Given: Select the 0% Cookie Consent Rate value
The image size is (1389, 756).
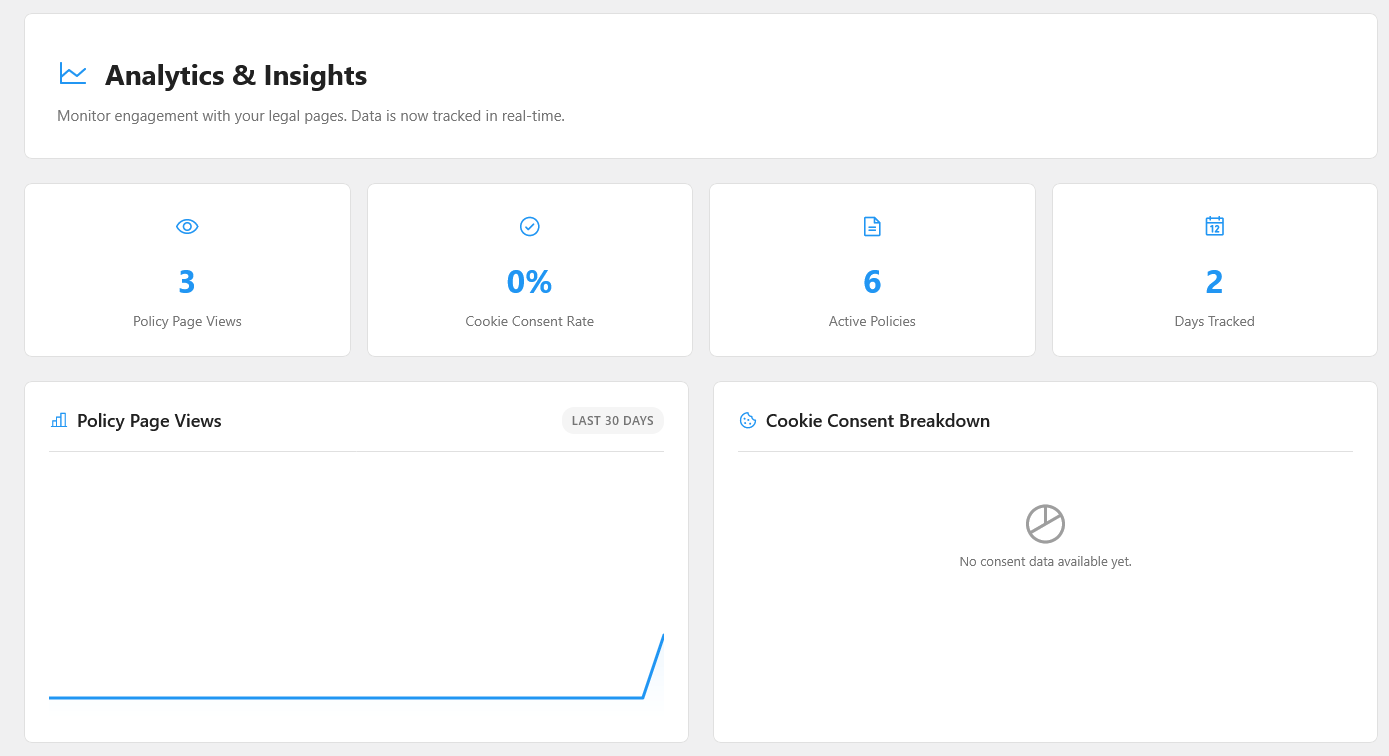Looking at the screenshot, I should pyautogui.click(x=529, y=281).
